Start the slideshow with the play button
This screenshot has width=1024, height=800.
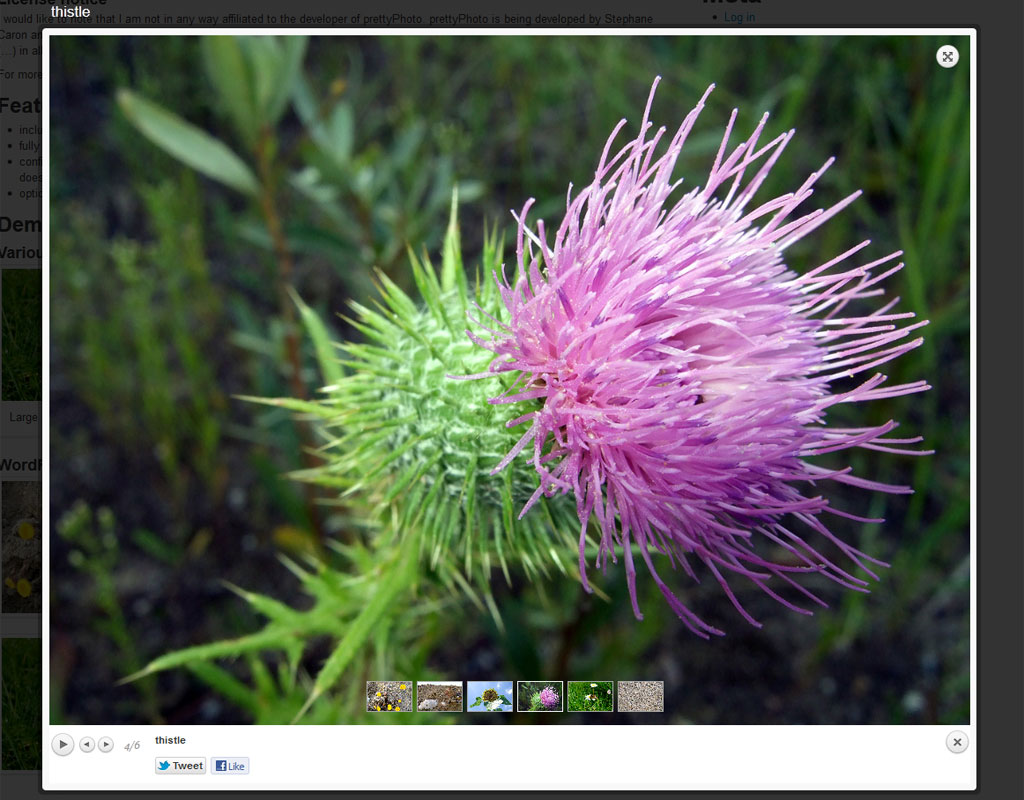[x=63, y=744]
